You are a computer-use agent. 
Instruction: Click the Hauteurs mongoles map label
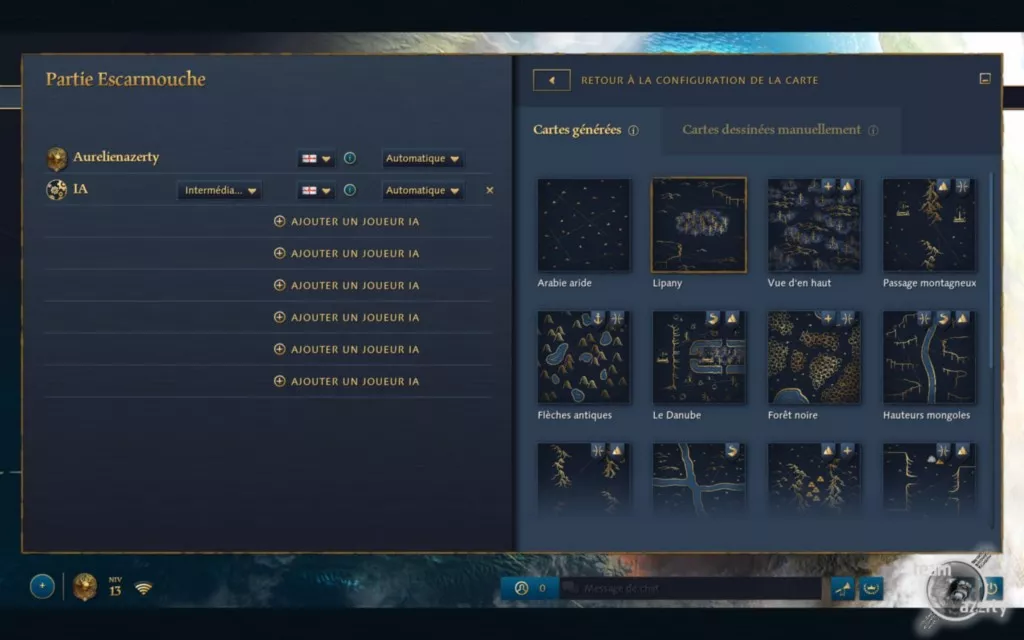926,415
